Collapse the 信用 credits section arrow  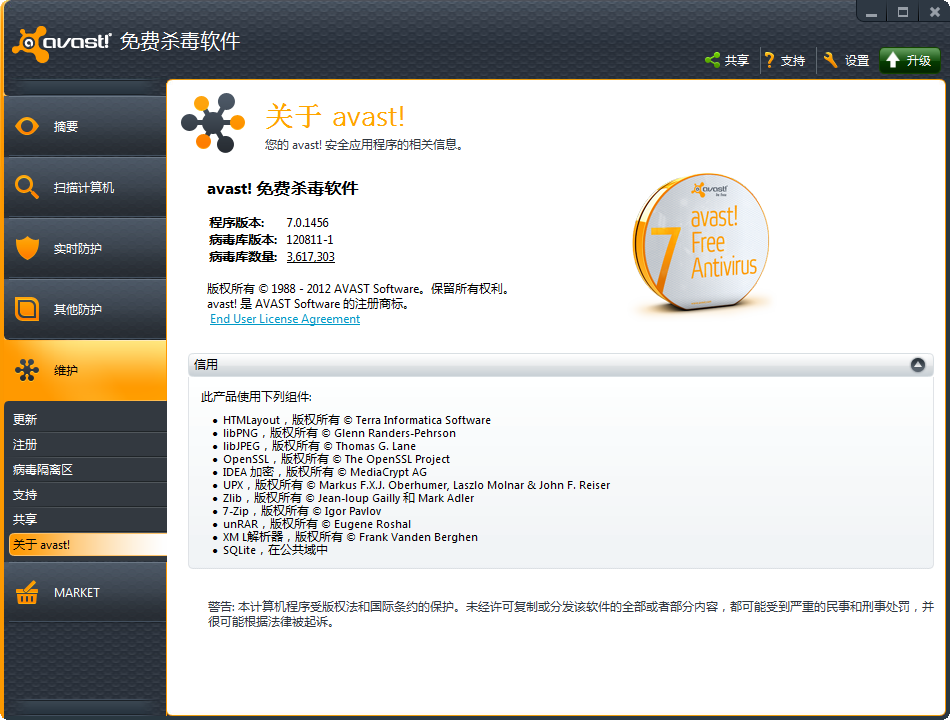(918, 365)
